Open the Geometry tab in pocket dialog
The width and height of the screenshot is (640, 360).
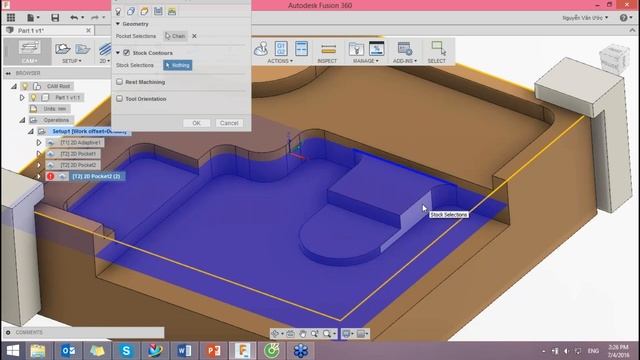coord(131,11)
